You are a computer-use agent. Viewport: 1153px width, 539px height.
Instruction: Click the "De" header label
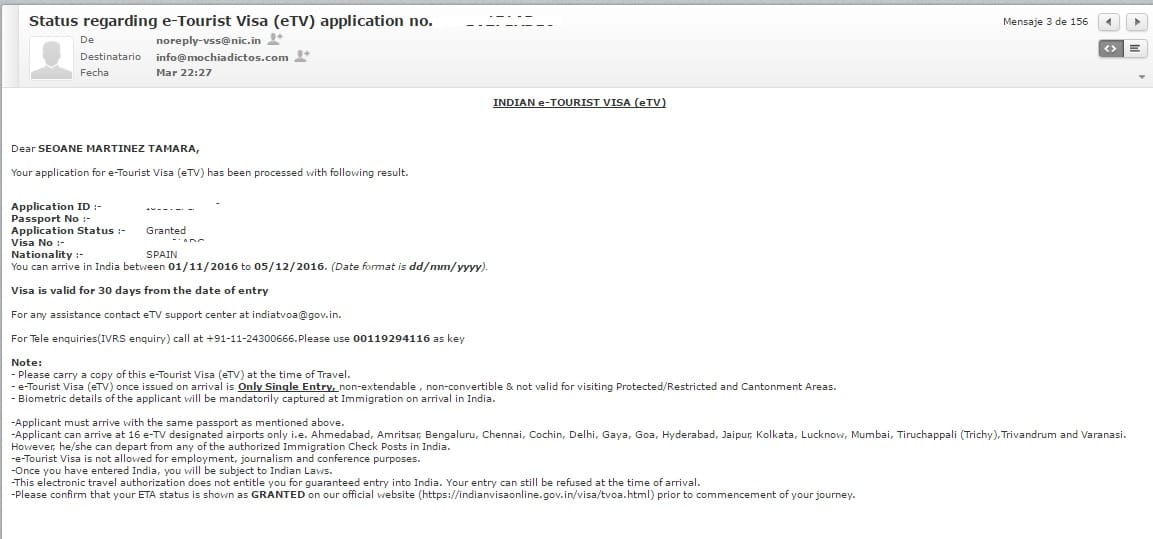87,40
